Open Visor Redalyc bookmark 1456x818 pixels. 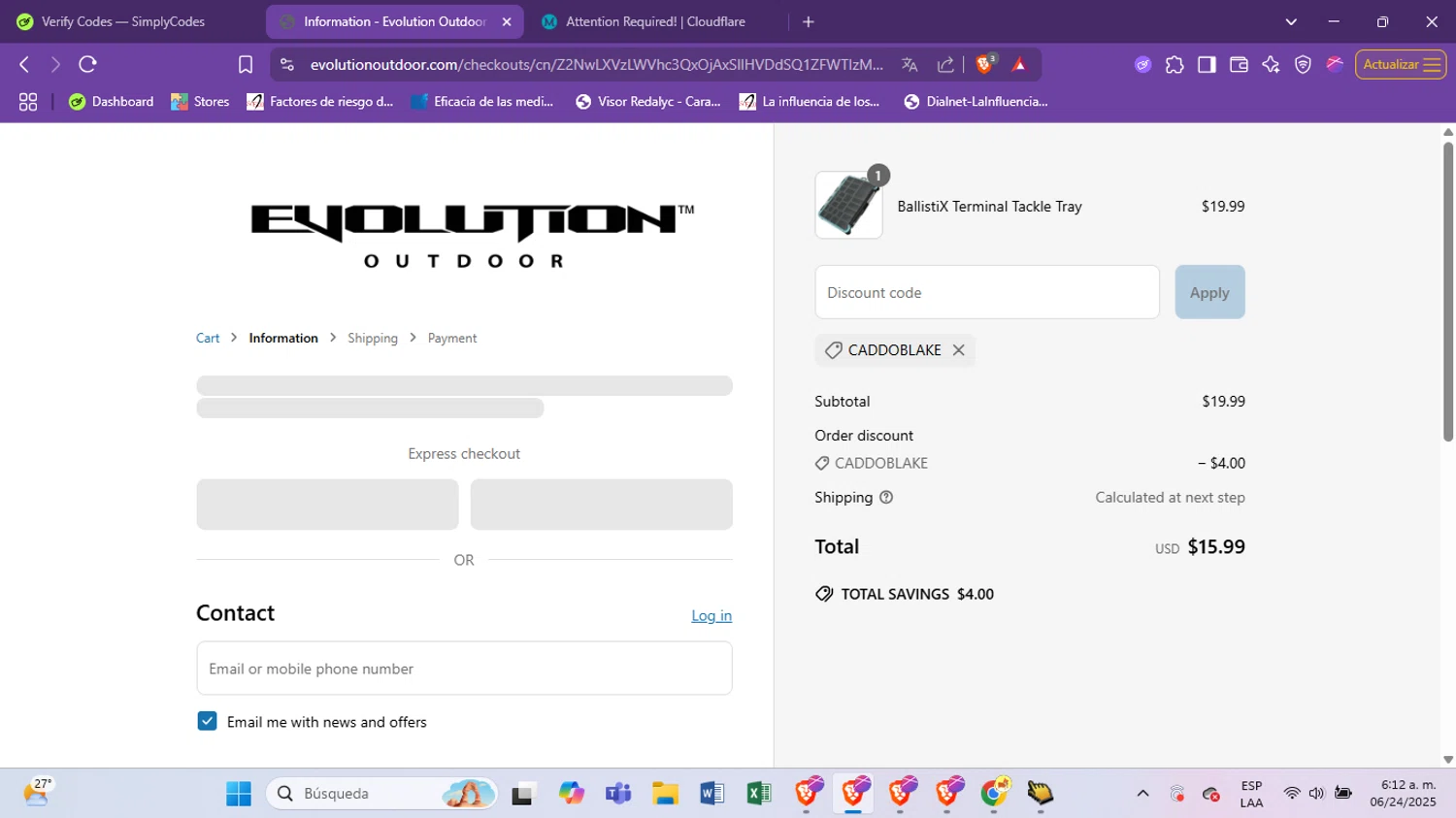pos(648,102)
